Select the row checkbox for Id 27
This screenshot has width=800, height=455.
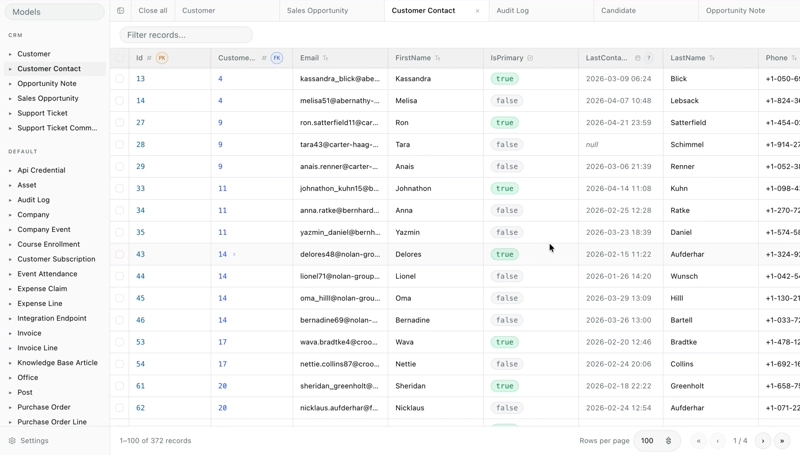click(119, 122)
